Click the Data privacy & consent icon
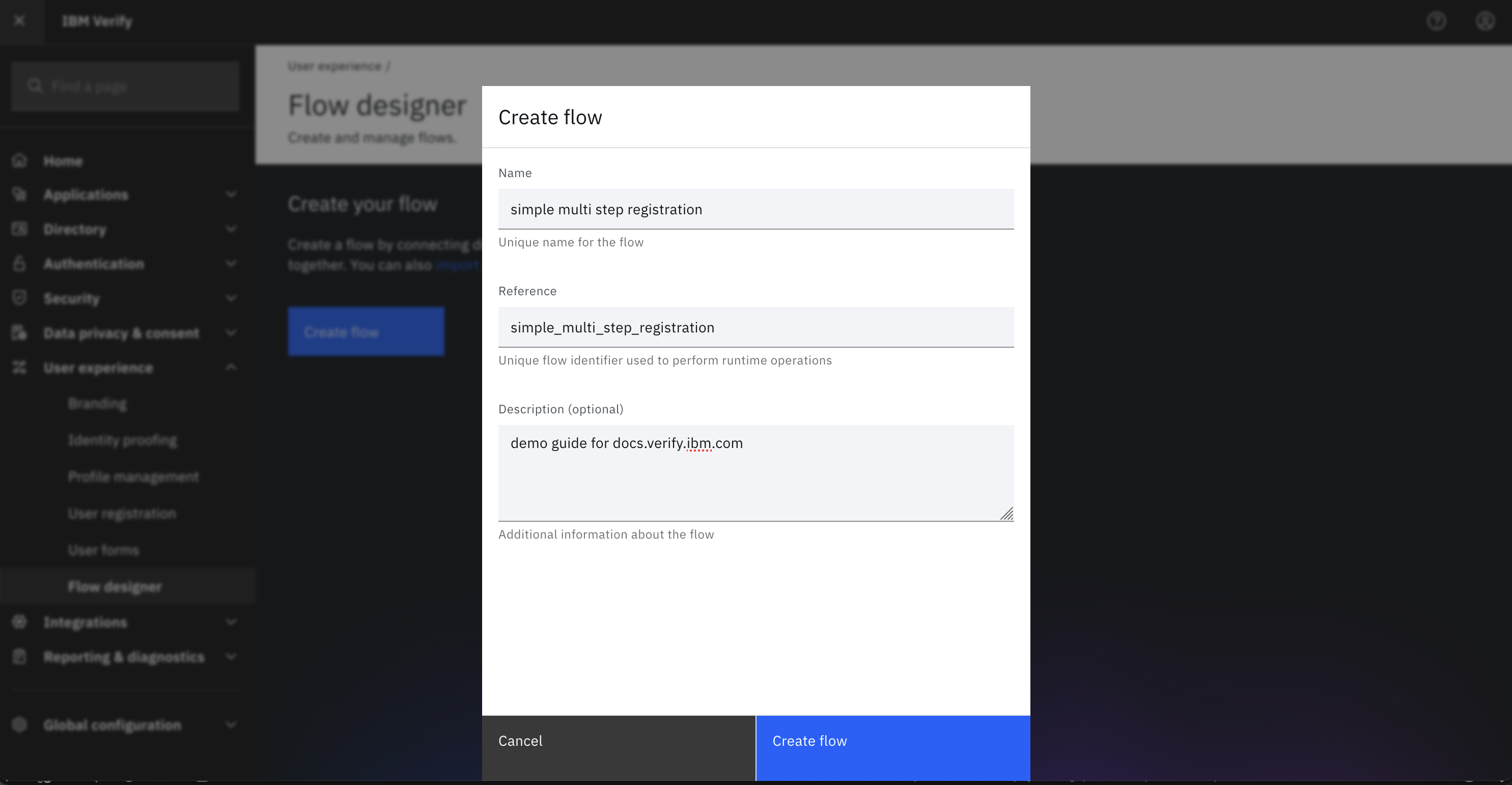The height and width of the screenshot is (785, 1512). click(x=19, y=333)
